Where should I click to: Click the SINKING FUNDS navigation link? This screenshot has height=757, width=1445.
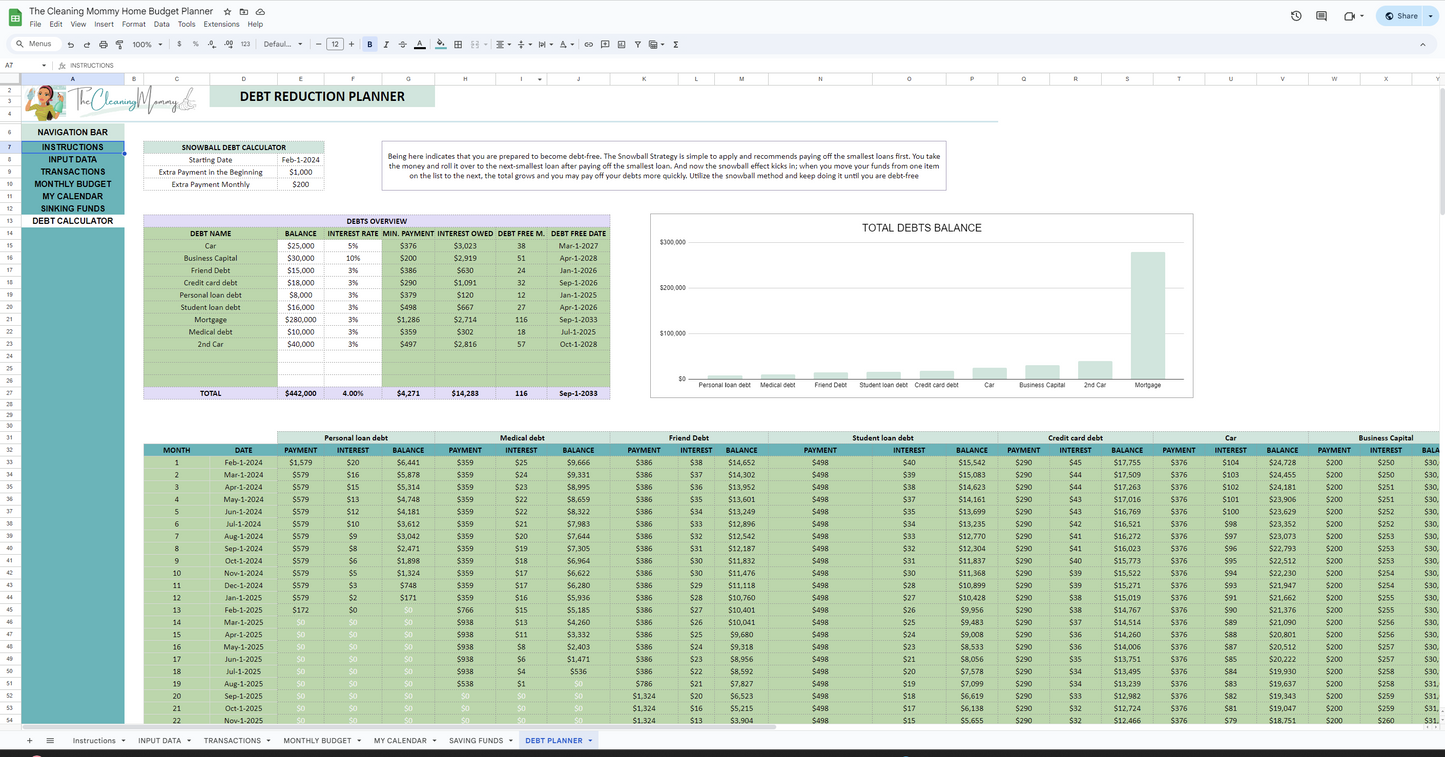73,209
